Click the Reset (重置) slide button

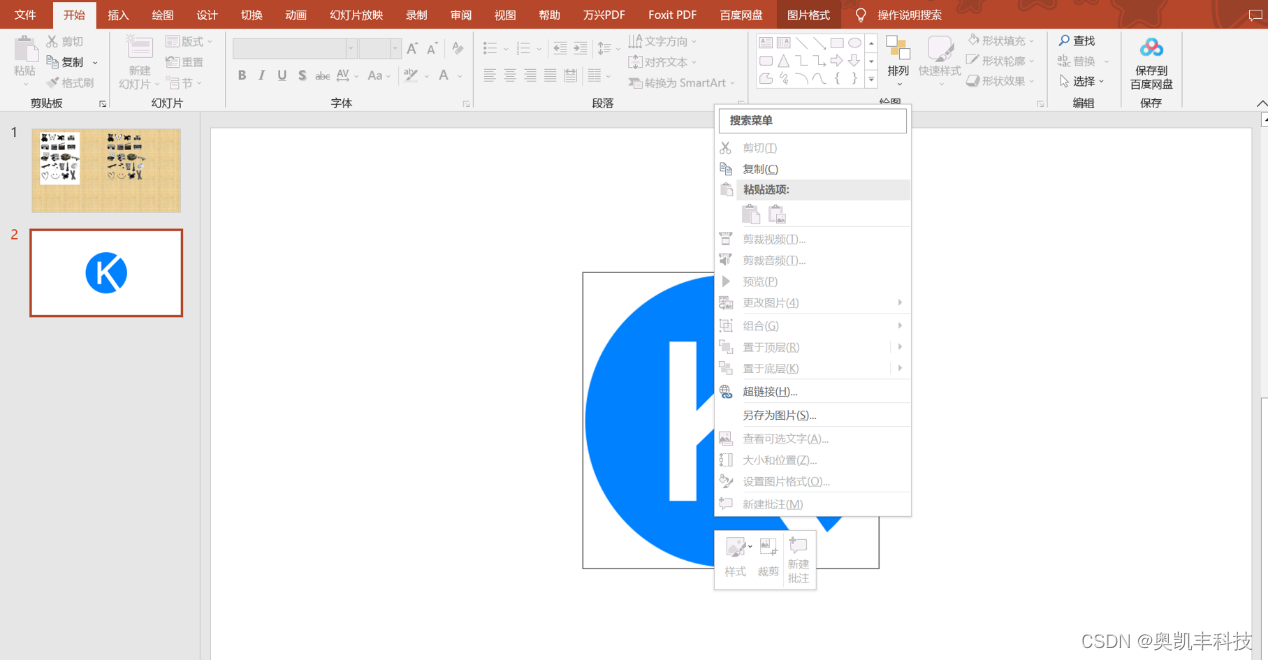coord(184,62)
